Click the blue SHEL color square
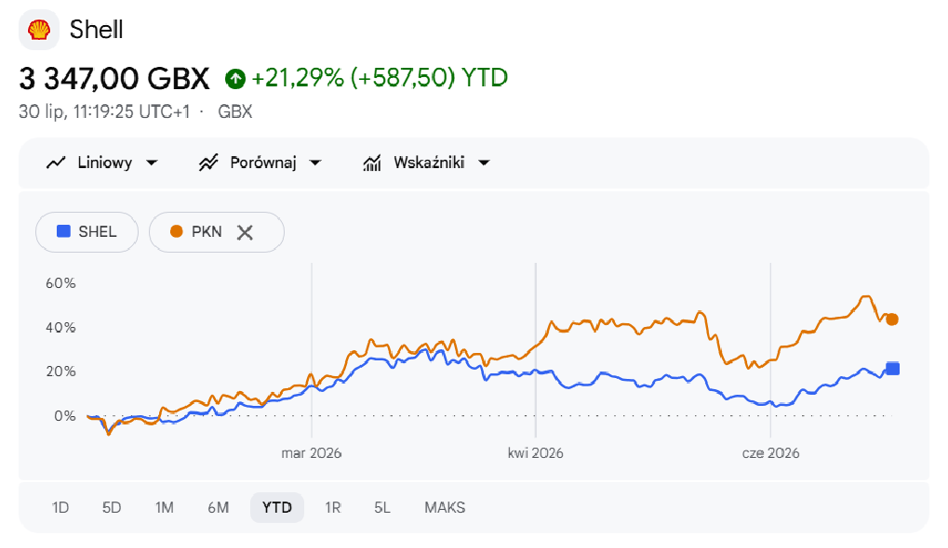This screenshot has height=548, width=948. tap(63, 231)
